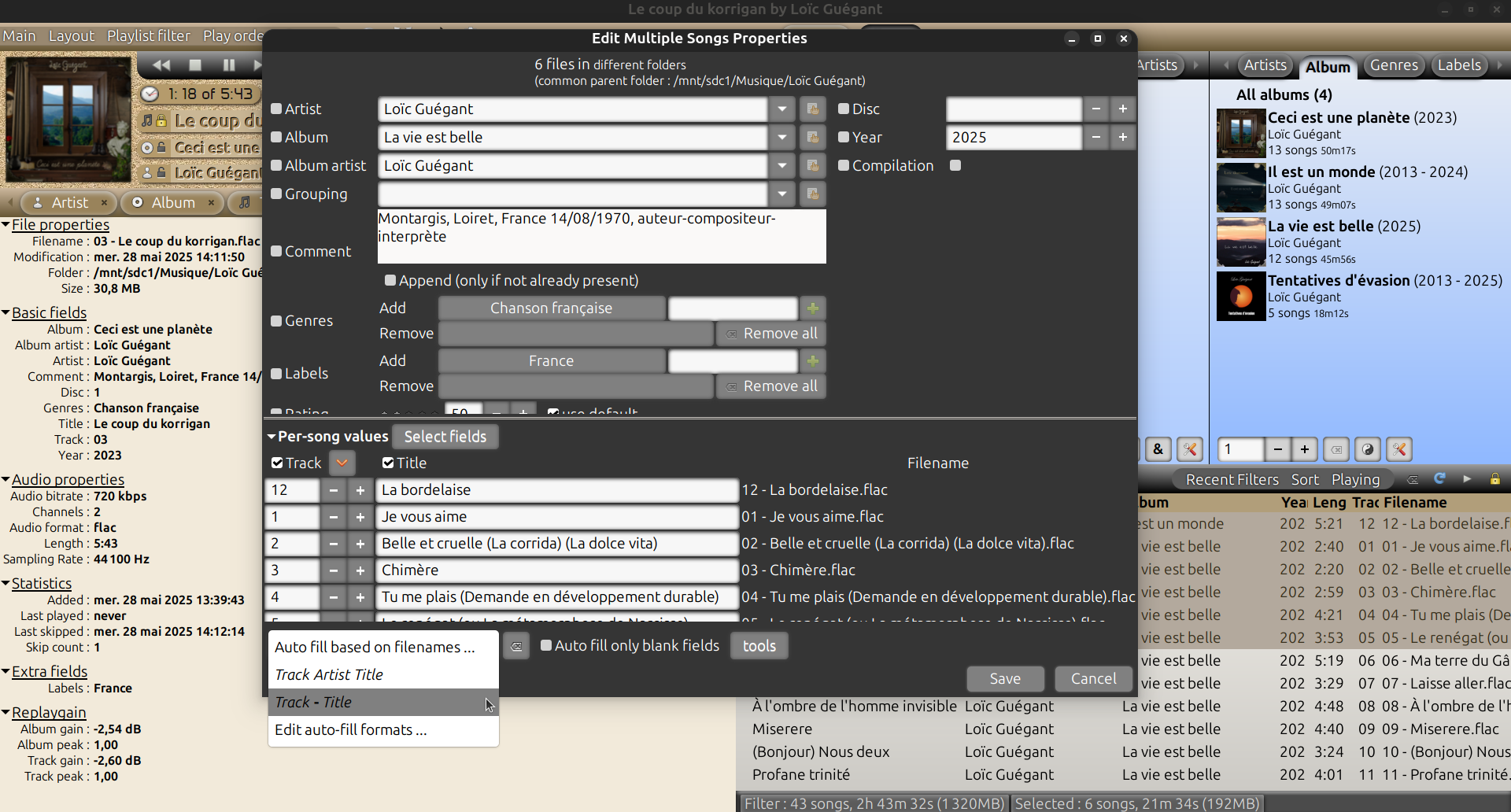Collapse the Statistics section
The image size is (1511, 812).
tap(6, 584)
